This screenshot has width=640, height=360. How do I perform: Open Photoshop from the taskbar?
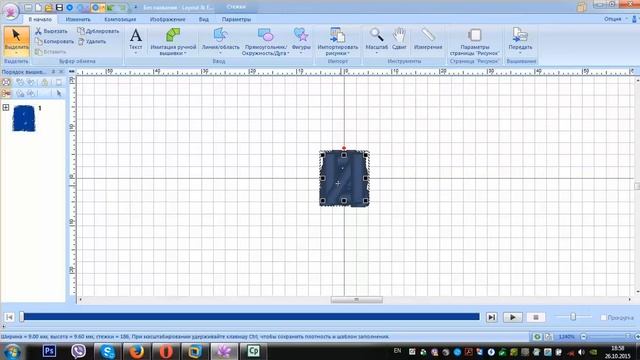[x=49, y=351]
